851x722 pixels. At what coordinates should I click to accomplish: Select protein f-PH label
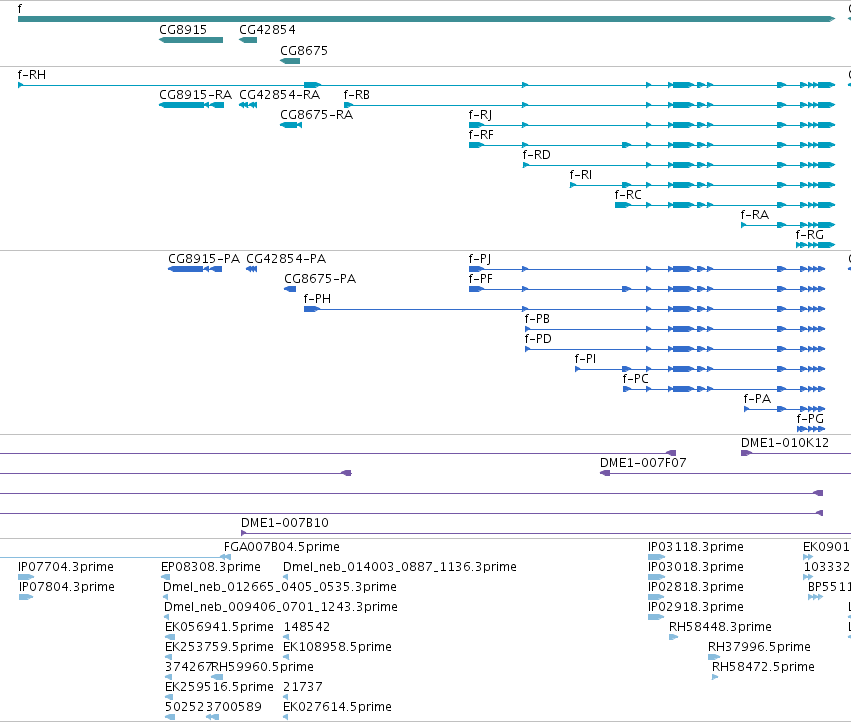click(x=317, y=299)
